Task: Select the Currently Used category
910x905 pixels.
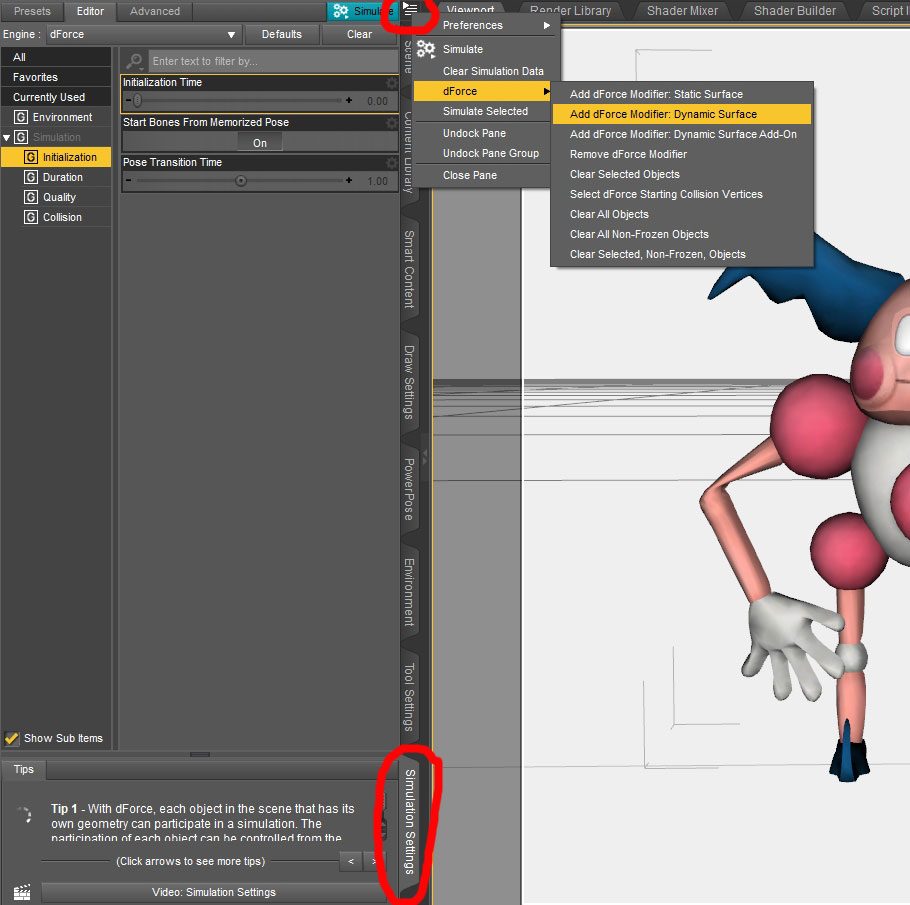Action: click(56, 97)
